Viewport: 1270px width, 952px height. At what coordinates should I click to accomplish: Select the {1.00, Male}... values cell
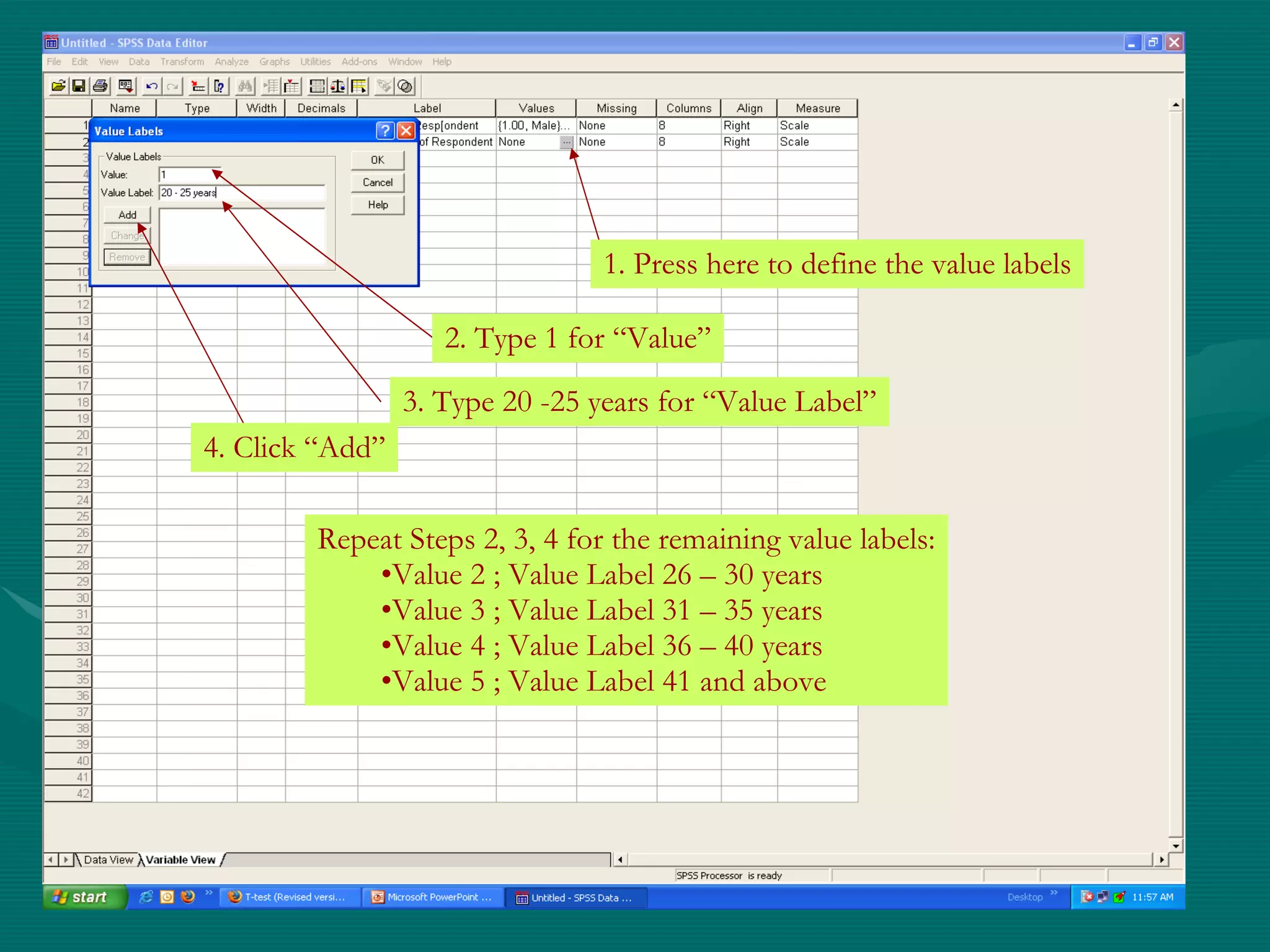(536, 125)
